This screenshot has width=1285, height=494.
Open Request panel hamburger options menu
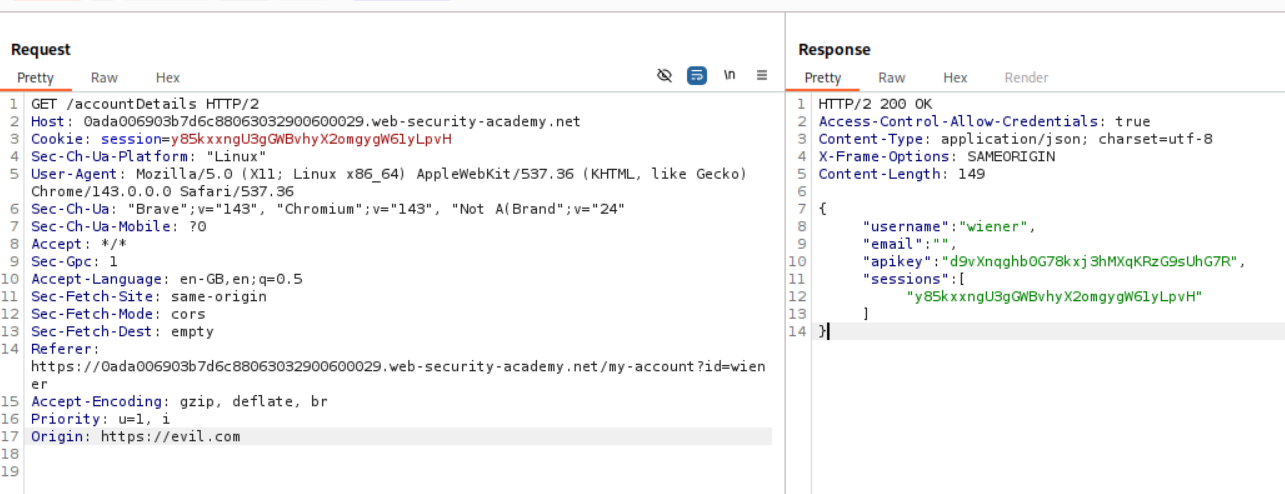762,75
